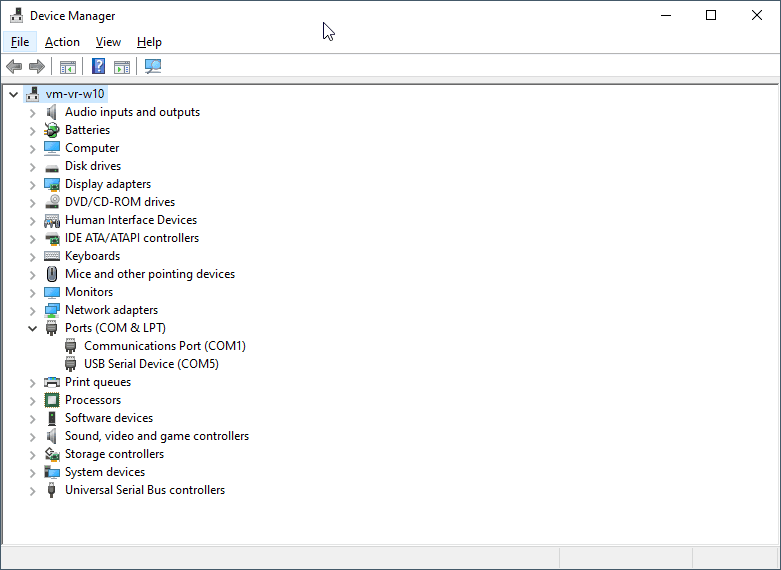Viewport: 781px width, 570px height.
Task: Expand the Network adapters category
Action: pyautogui.click(x=32, y=310)
